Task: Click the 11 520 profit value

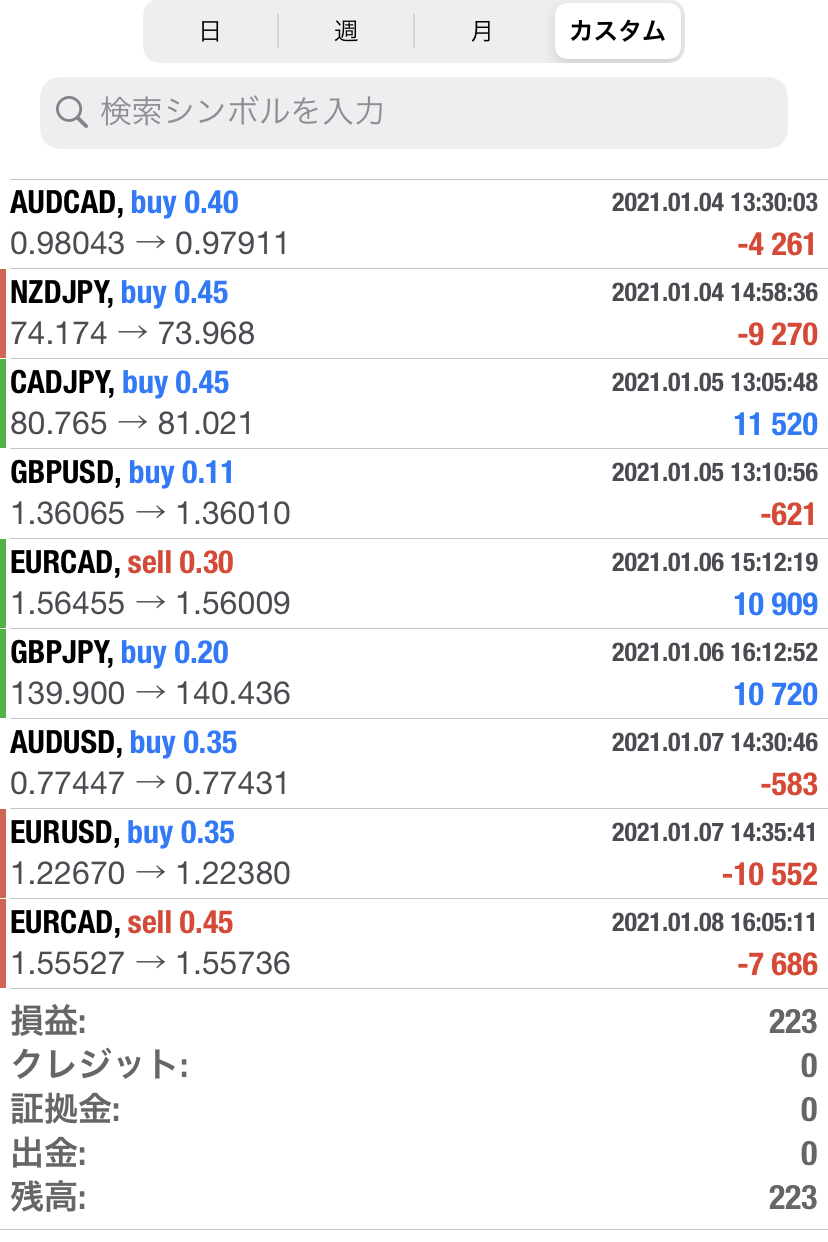Action: [776, 425]
